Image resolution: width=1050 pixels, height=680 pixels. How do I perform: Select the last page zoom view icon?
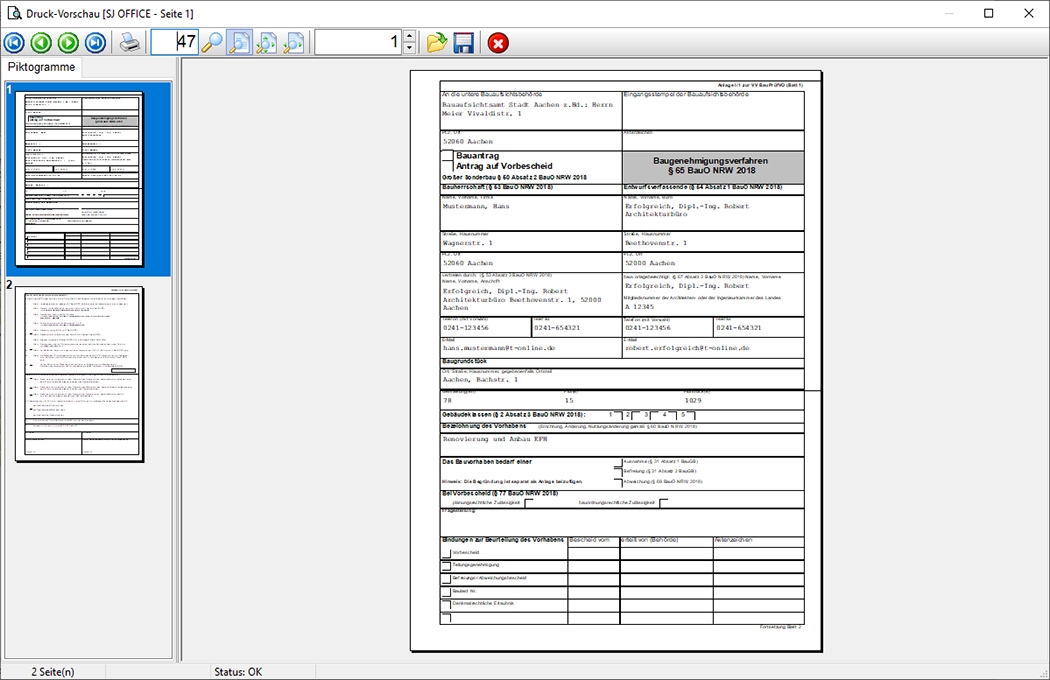pos(293,43)
